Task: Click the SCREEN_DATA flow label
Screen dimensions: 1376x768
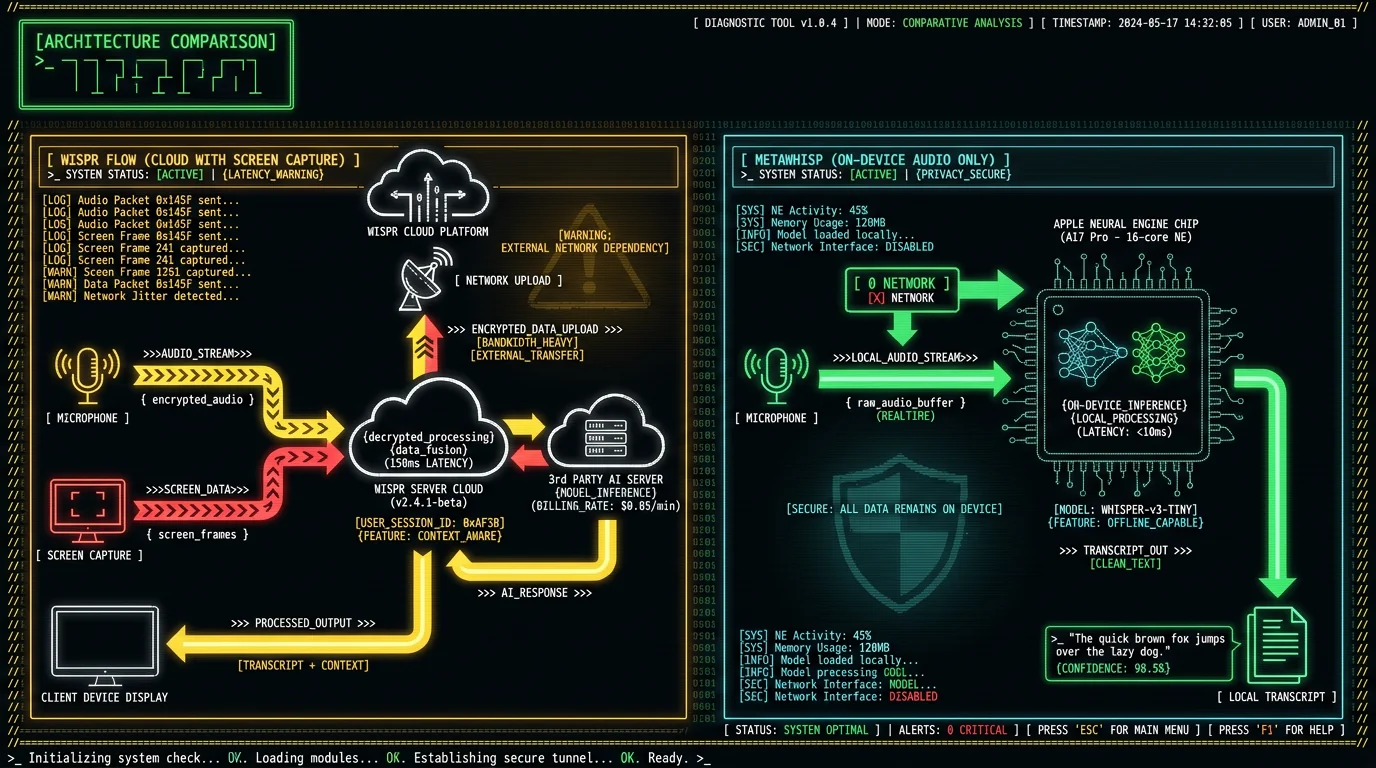Action: tap(197, 489)
